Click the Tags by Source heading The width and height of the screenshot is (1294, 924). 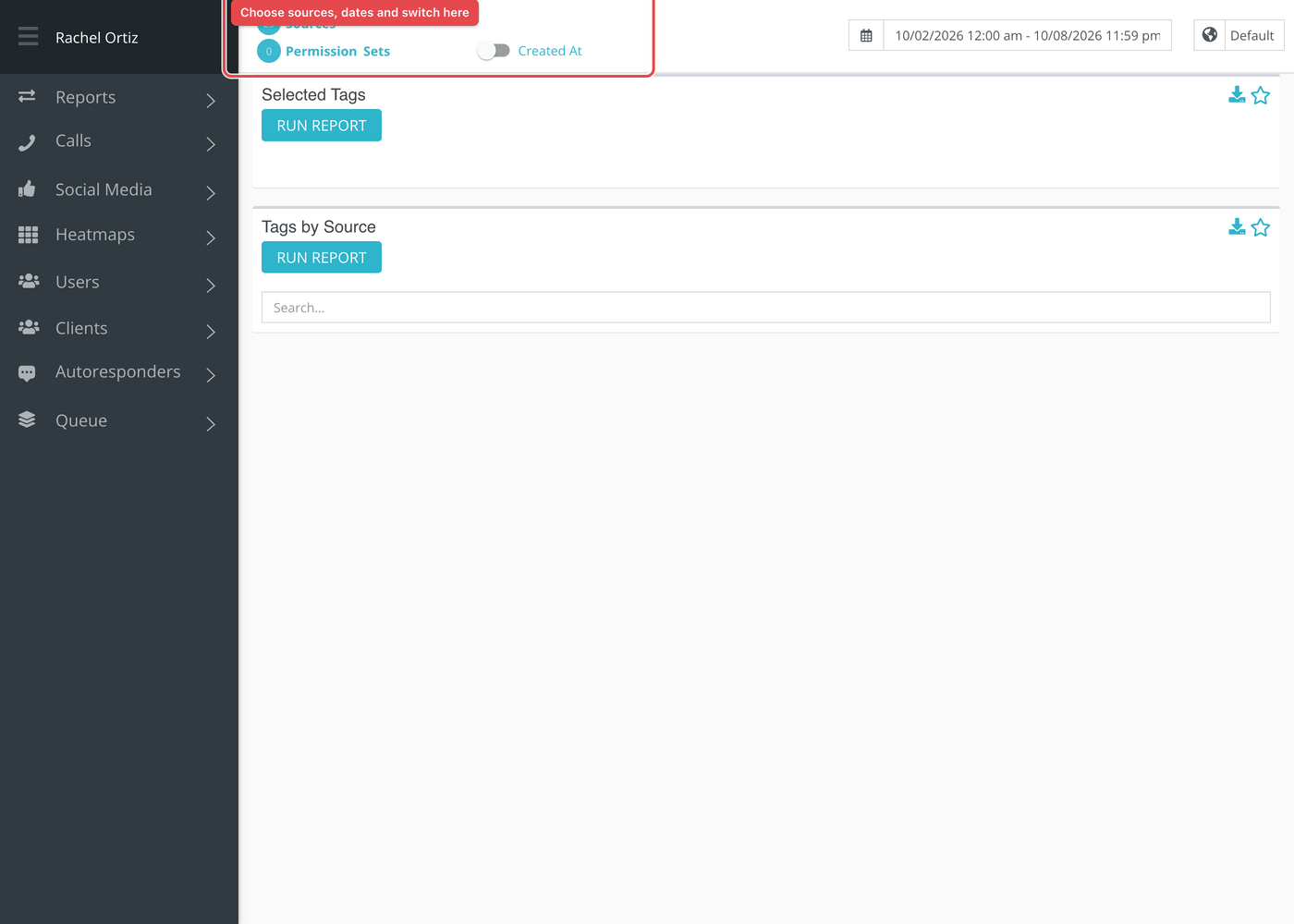[x=319, y=226]
